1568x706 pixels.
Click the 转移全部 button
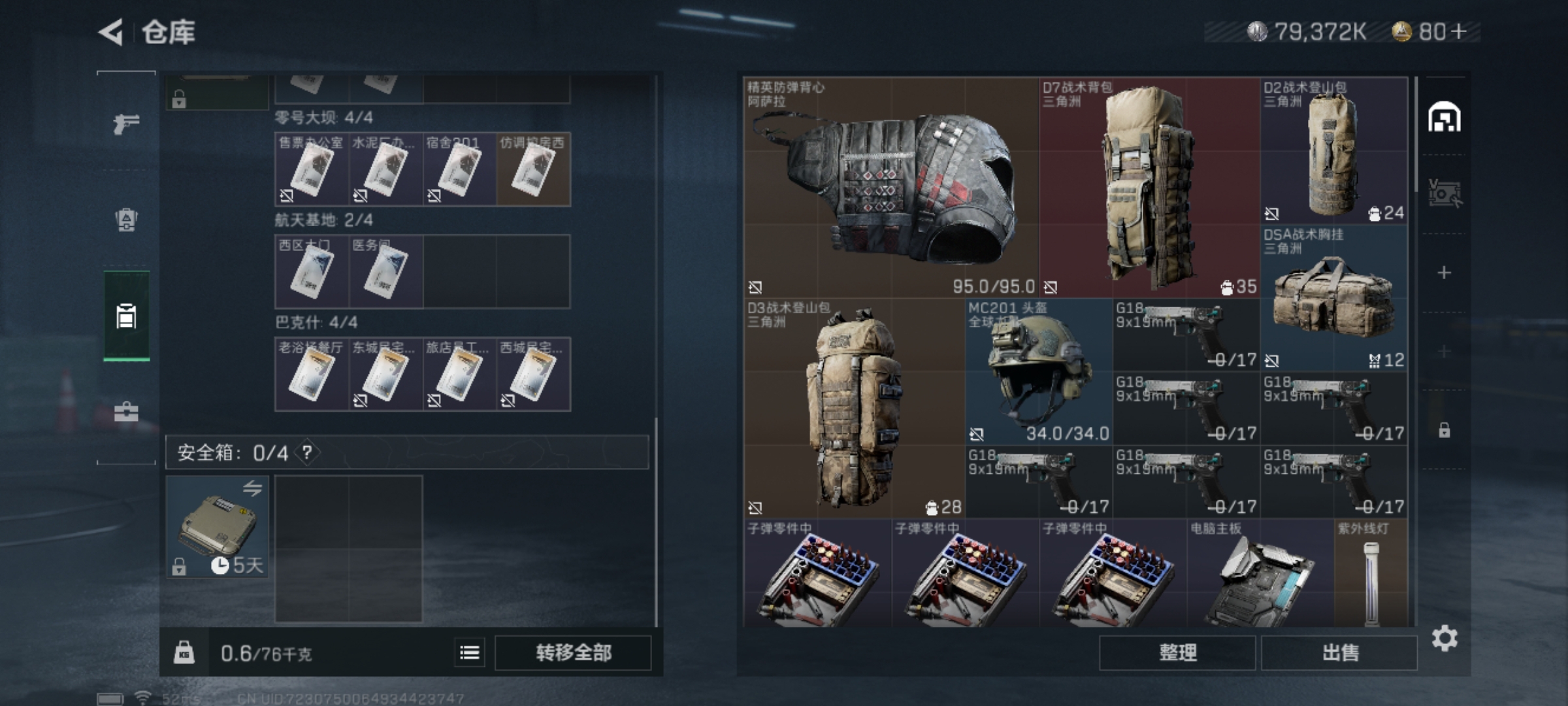tap(573, 652)
